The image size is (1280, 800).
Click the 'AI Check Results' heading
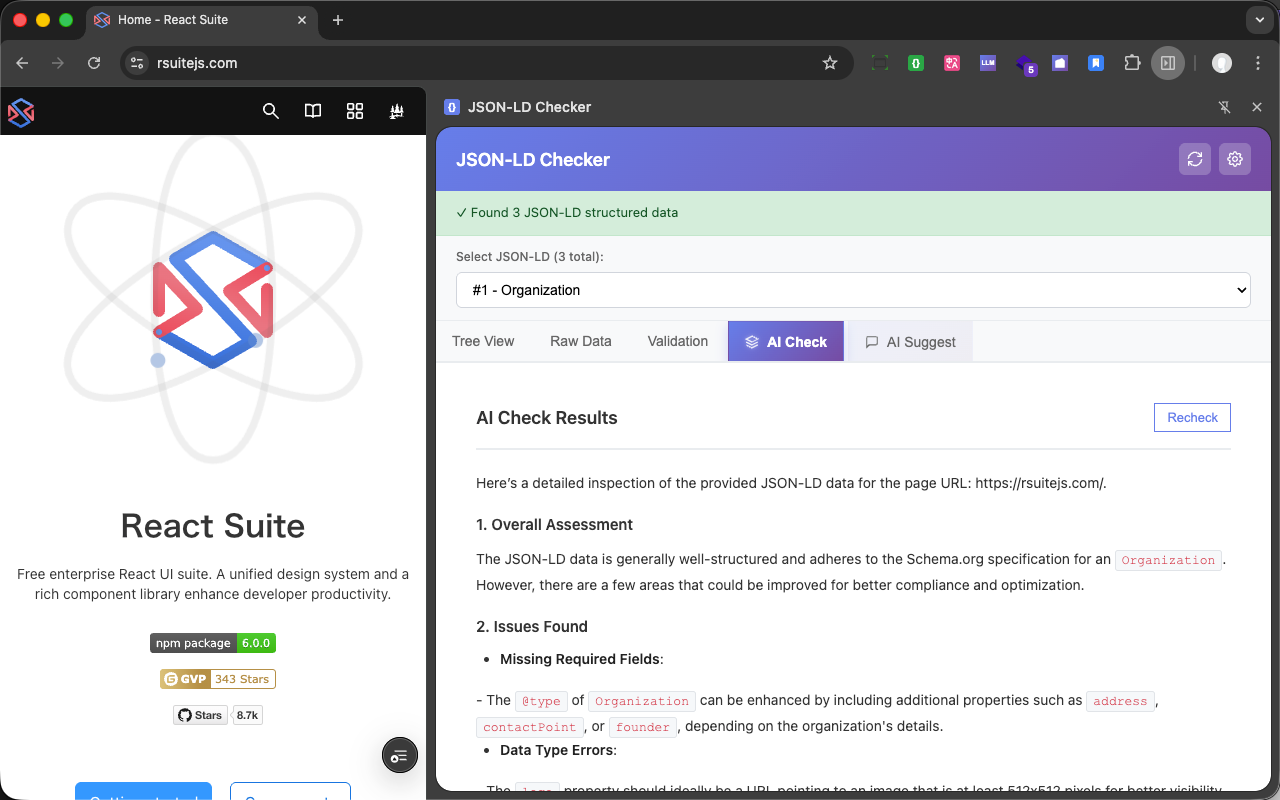pos(547,418)
